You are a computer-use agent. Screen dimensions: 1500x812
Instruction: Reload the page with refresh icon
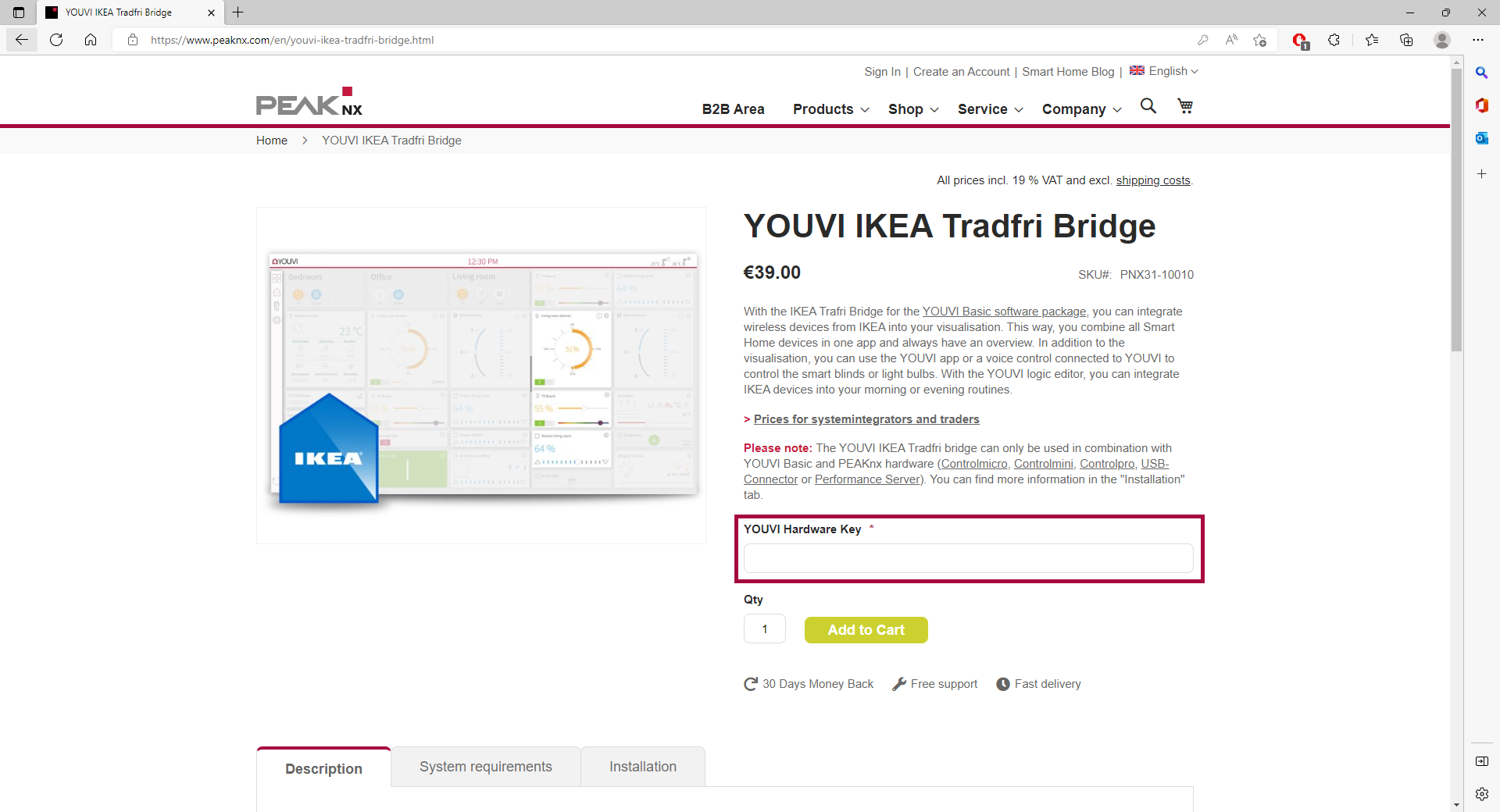[x=56, y=40]
